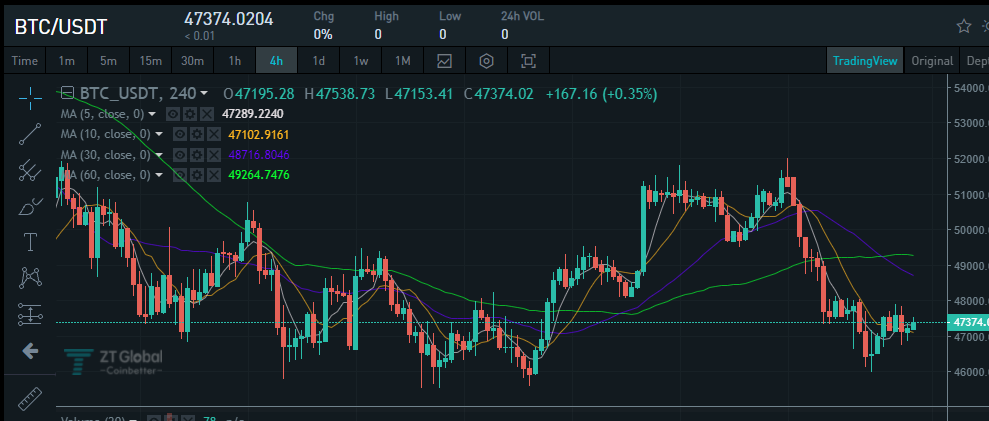989x421 pixels.
Task: Choose the pitchfork drawing tool
Action: click(30, 170)
